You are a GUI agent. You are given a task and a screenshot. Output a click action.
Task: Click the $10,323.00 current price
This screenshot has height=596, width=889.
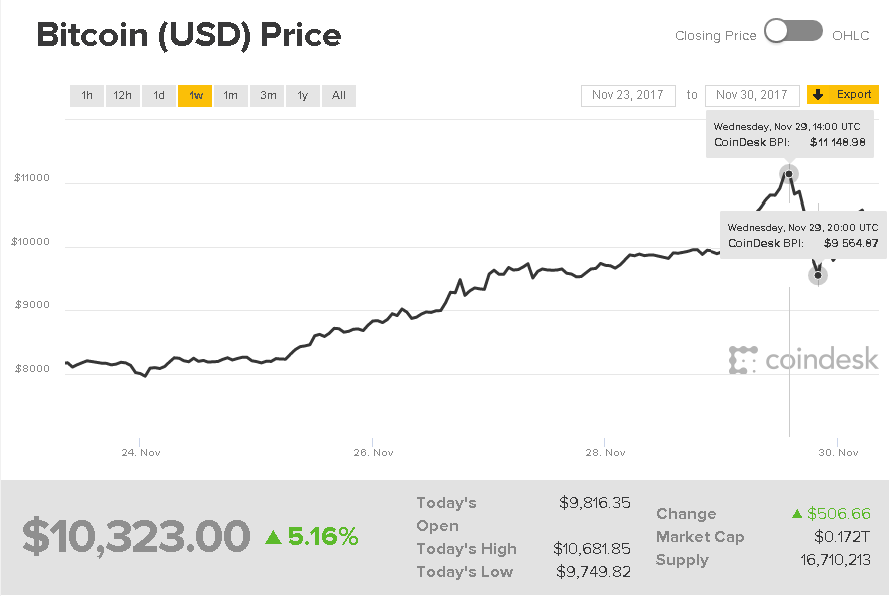[136, 537]
